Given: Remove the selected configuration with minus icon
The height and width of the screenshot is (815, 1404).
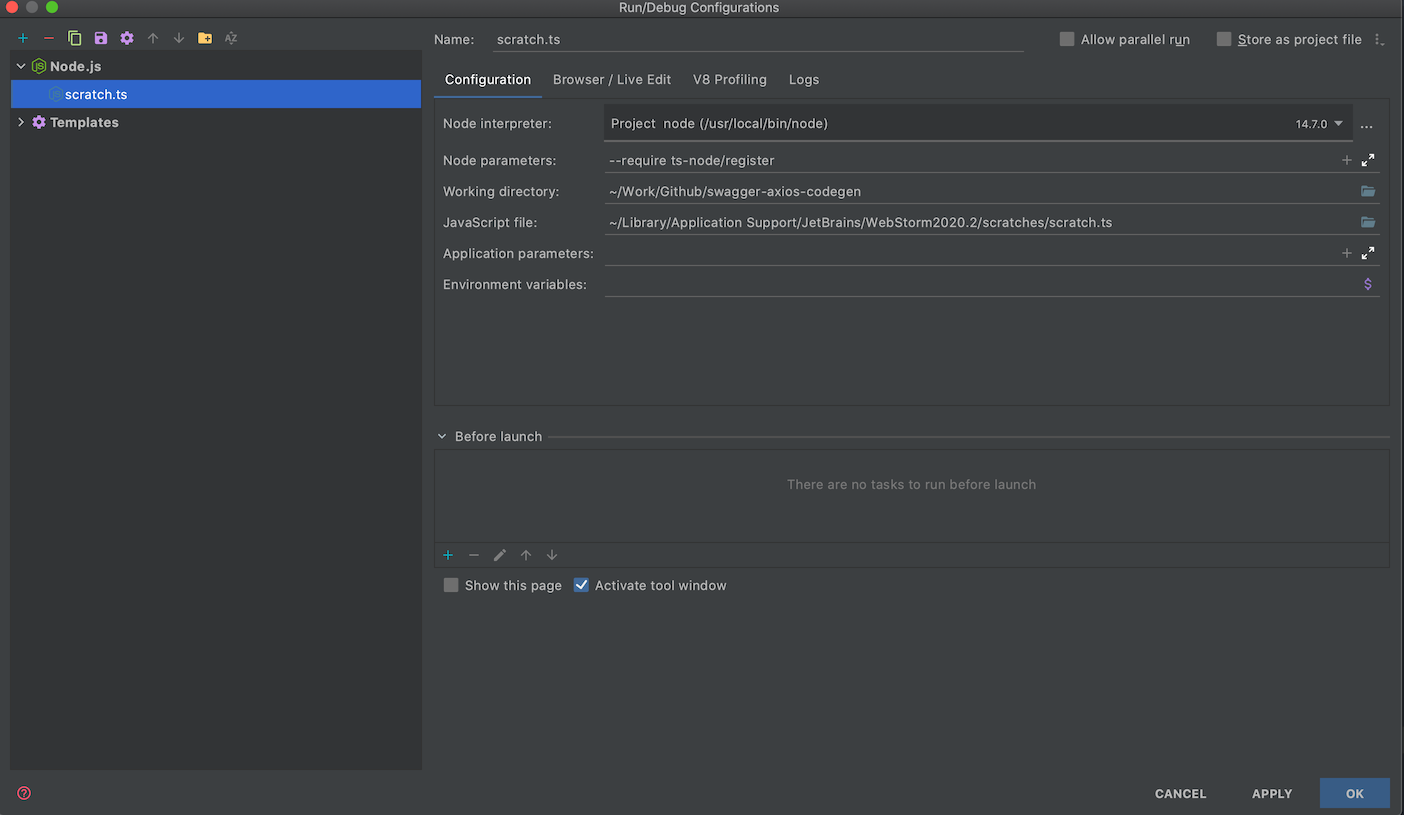Looking at the screenshot, I should [49, 38].
